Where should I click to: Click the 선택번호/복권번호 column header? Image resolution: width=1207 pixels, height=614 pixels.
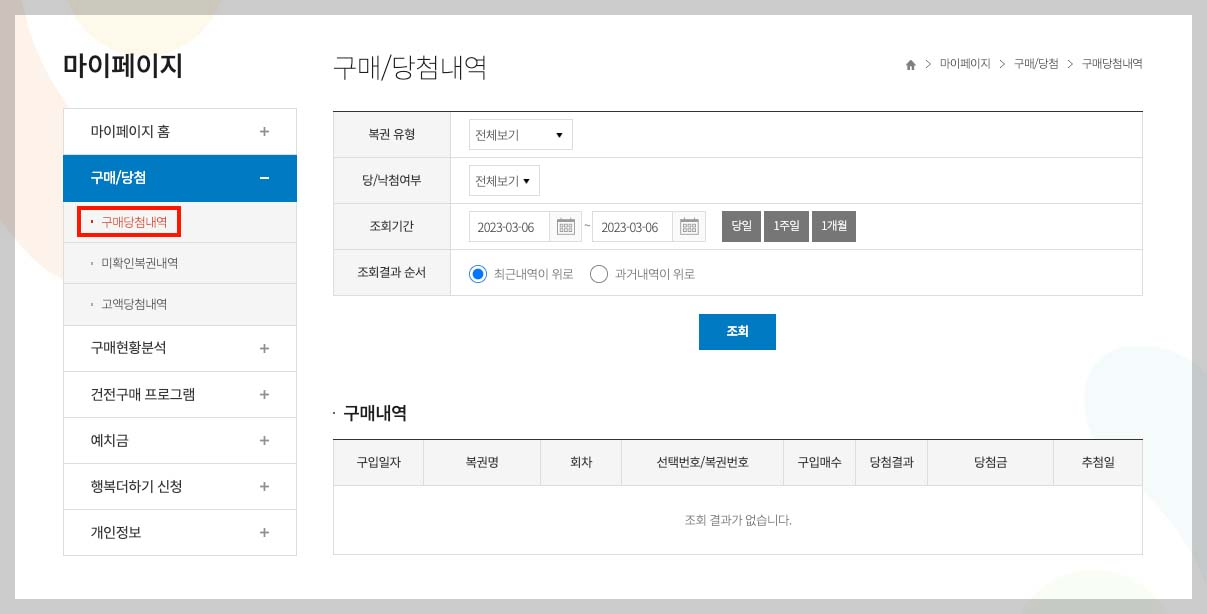pos(703,463)
